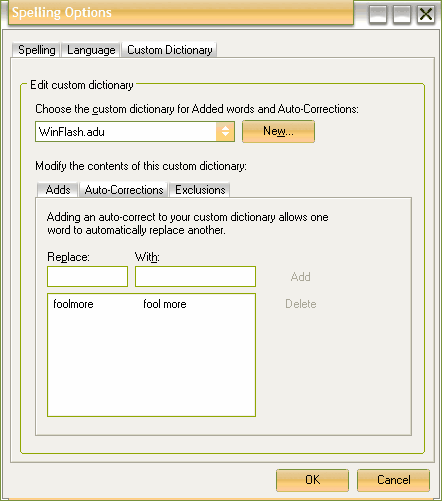
Task: Select the Custom Dictionary tab
Action: click(169, 50)
